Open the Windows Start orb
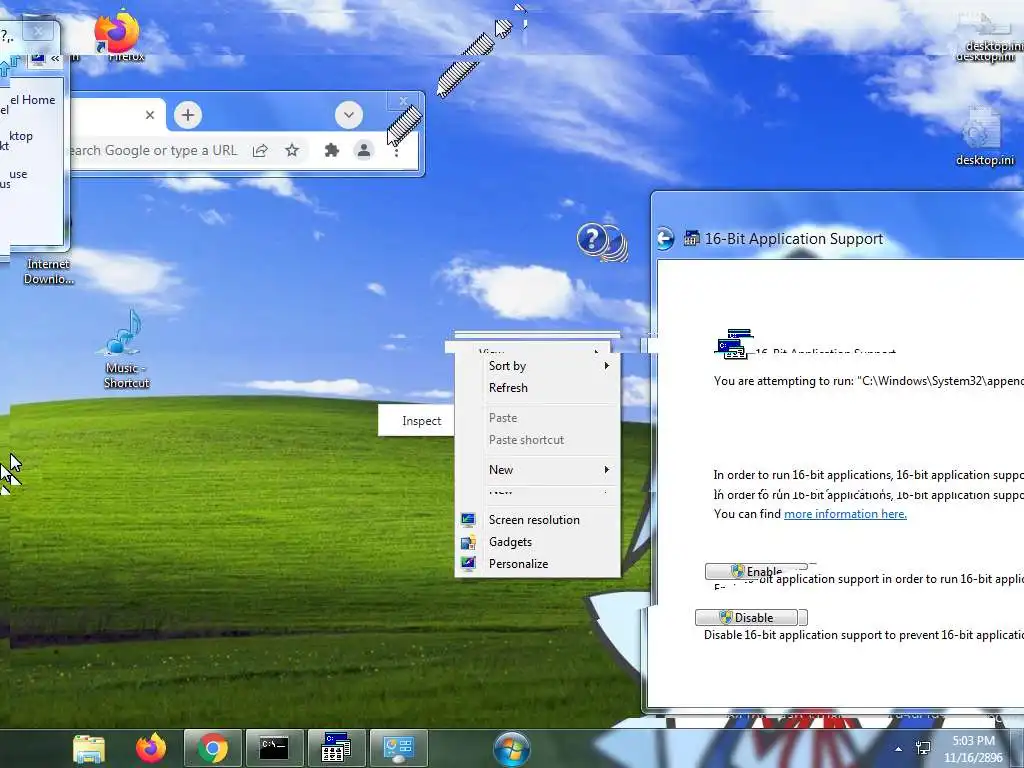Viewport: 1024px width, 768px height. coord(512,750)
